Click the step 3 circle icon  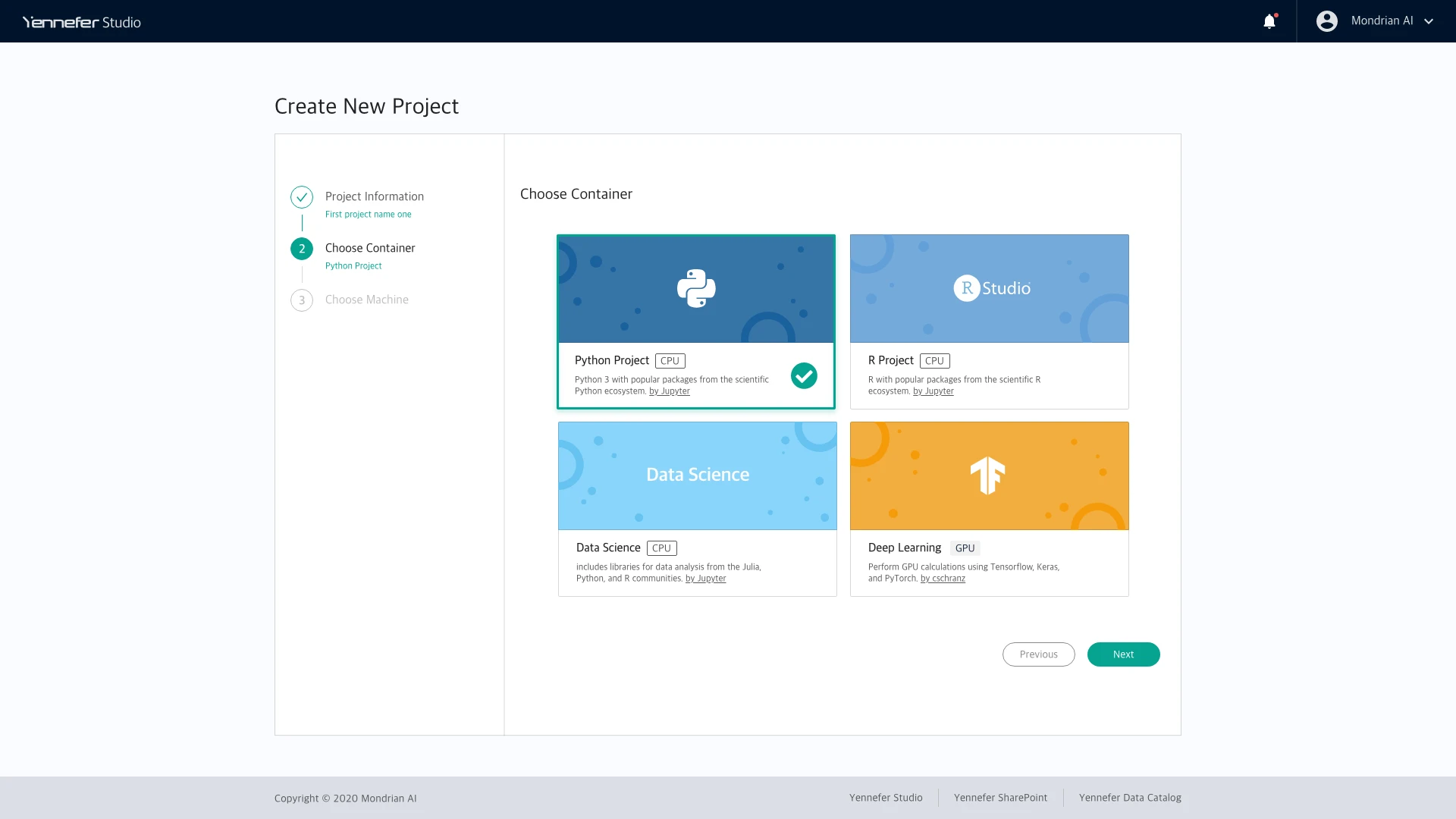[302, 300]
